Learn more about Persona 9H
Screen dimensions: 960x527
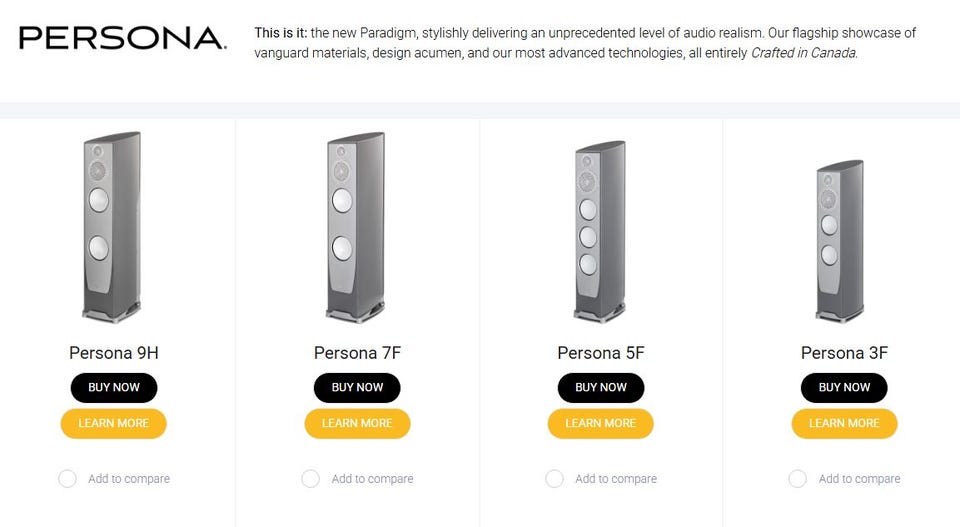tap(114, 423)
